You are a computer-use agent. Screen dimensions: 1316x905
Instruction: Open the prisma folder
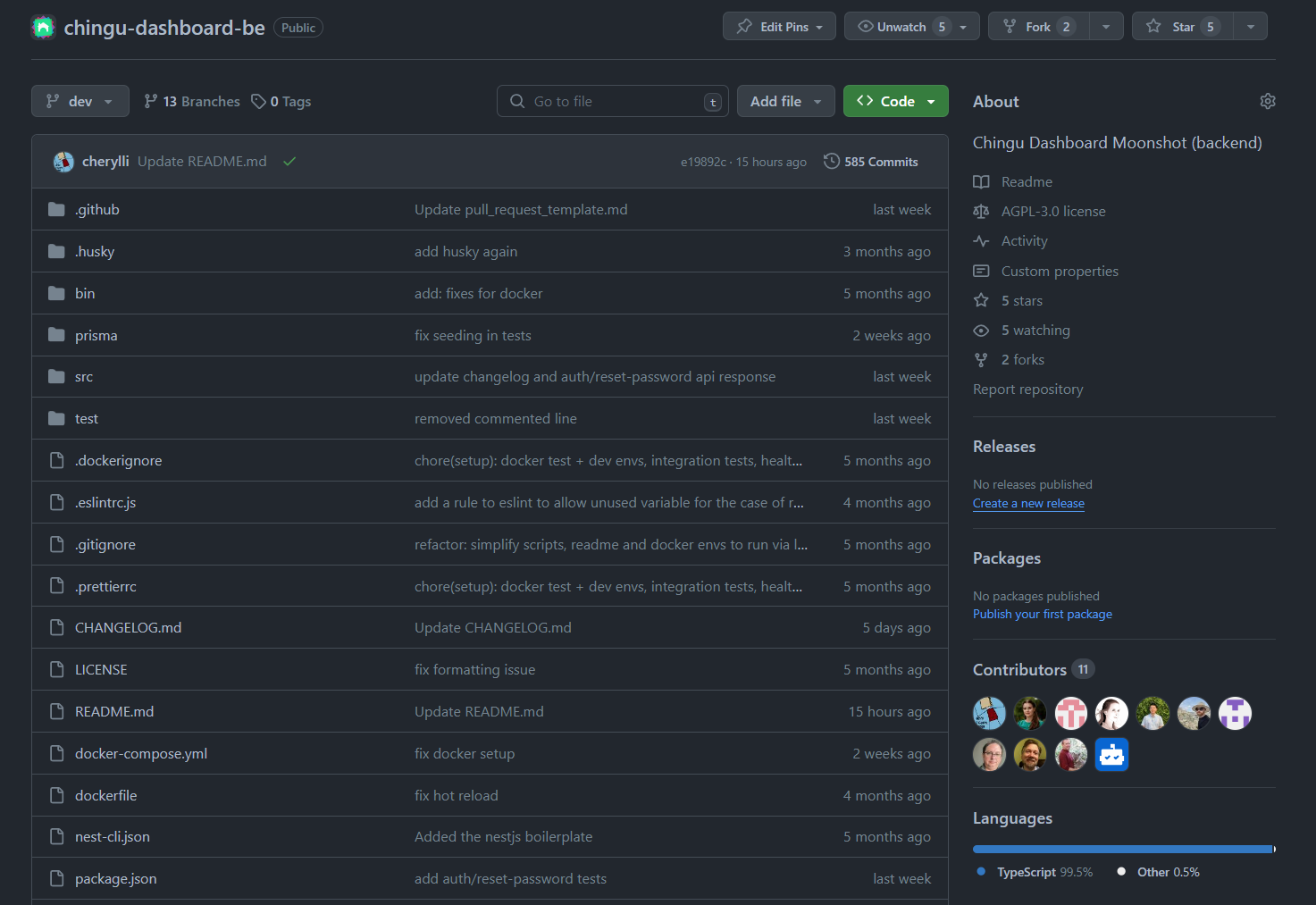[x=96, y=335]
